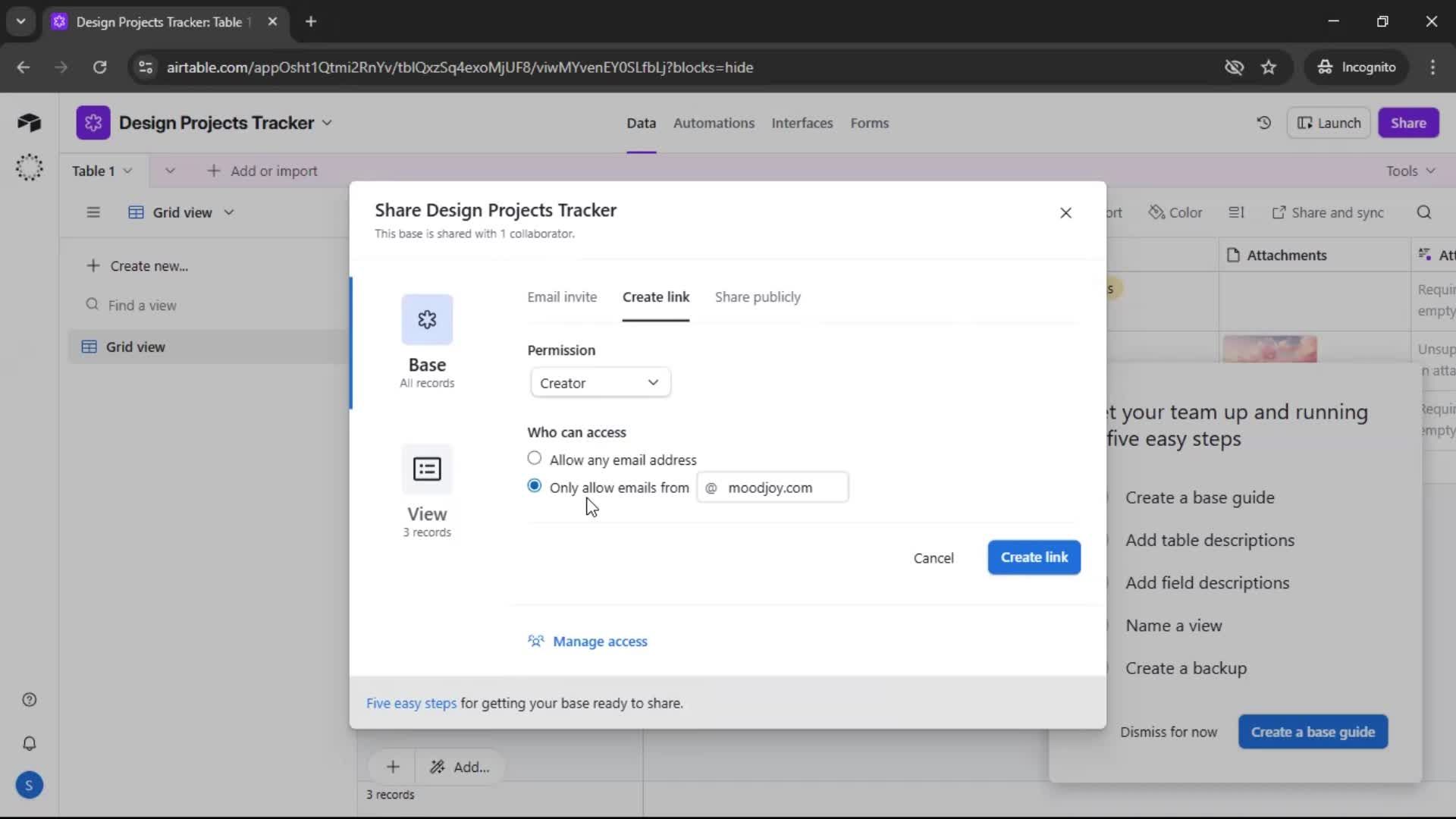Open the account avatar S icon
The width and height of the screenshot is (1456, 819).
tap(29, 786)
